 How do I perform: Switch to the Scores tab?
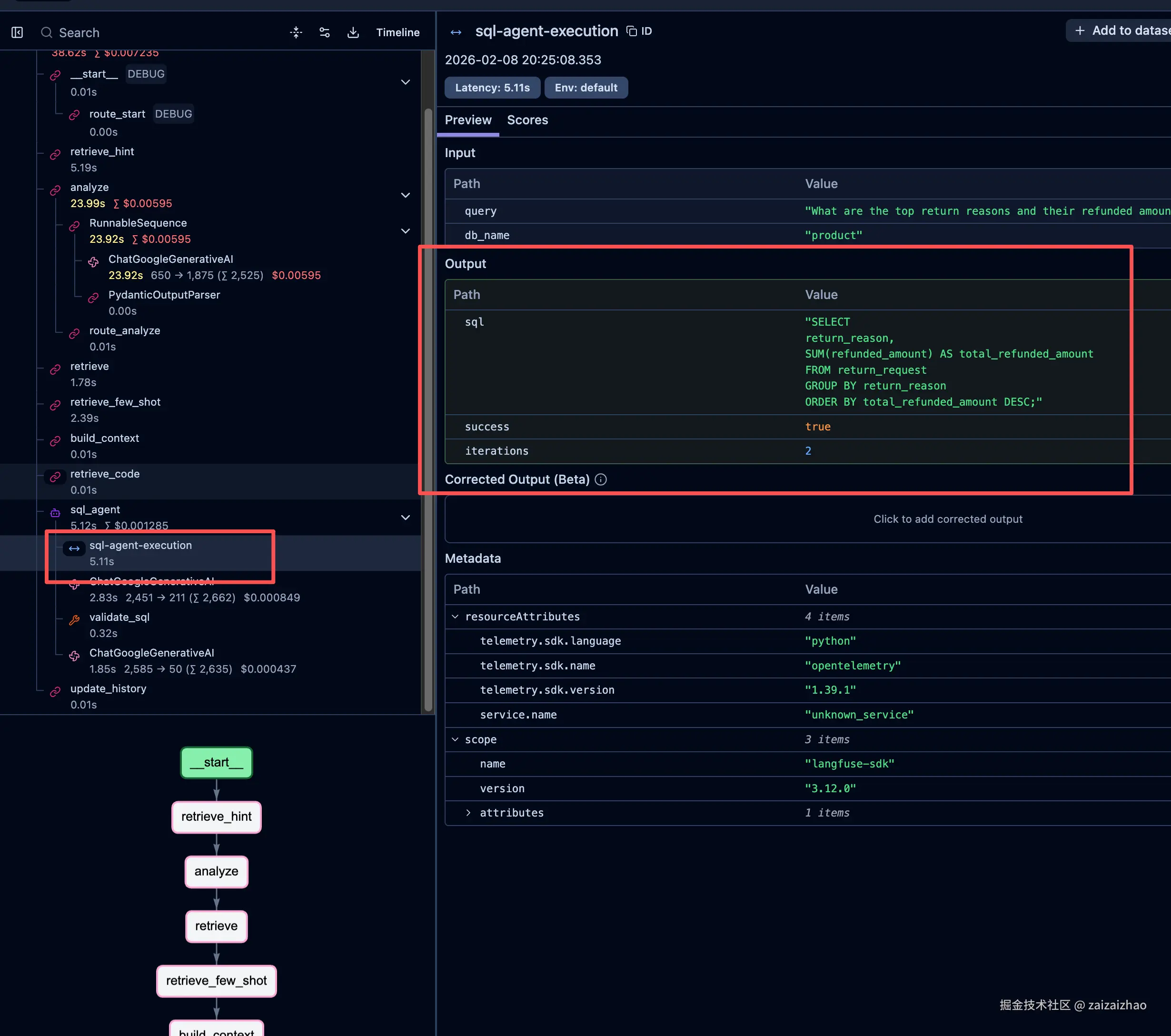[527, 120]
